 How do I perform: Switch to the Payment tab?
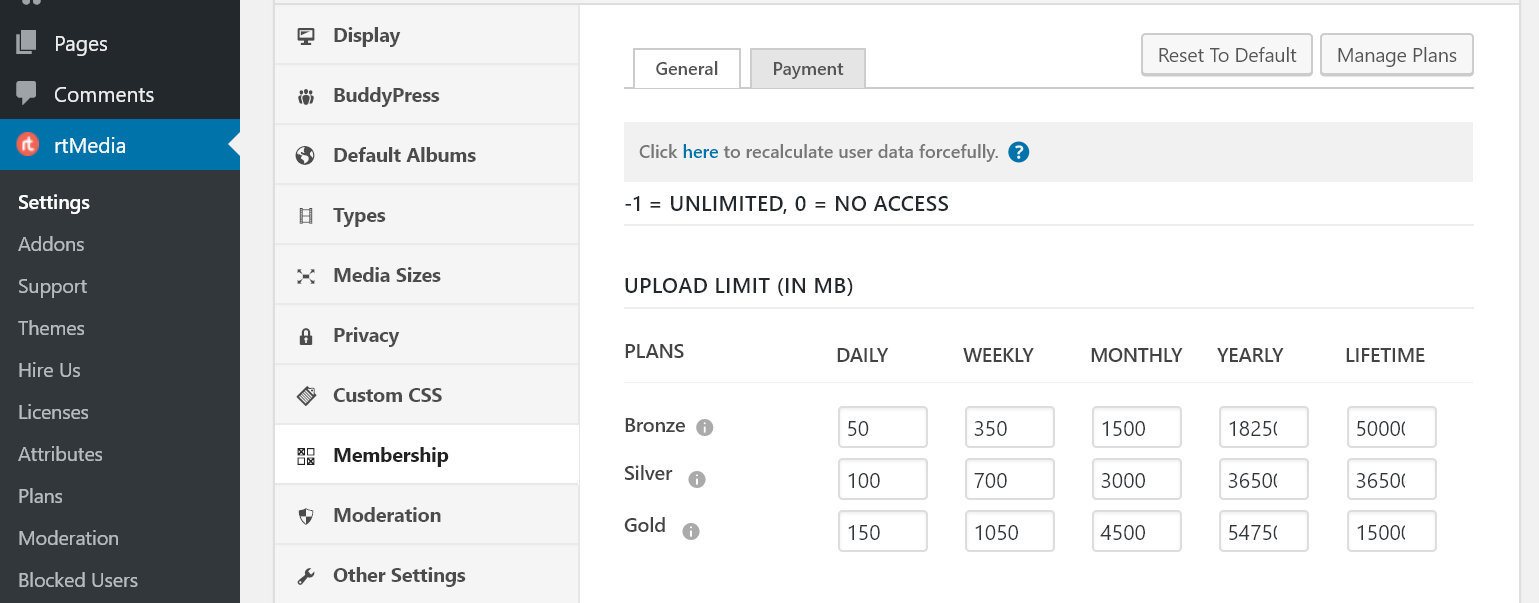coord(807,68)
